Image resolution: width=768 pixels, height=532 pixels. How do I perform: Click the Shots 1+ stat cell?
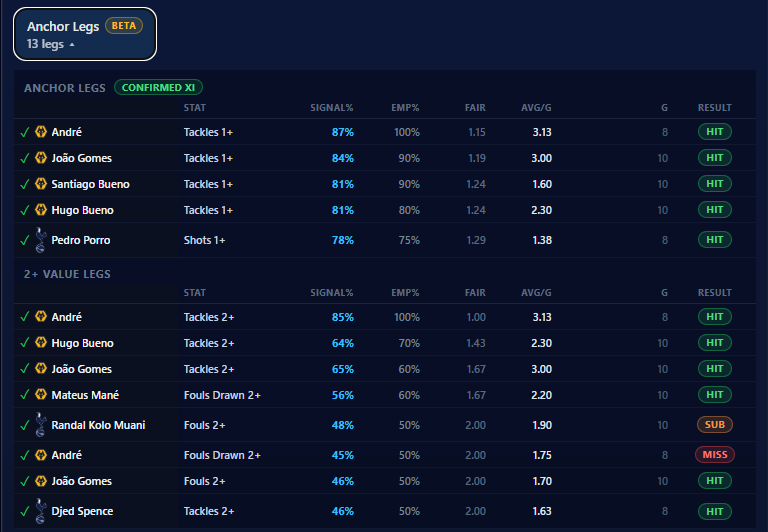204,240
